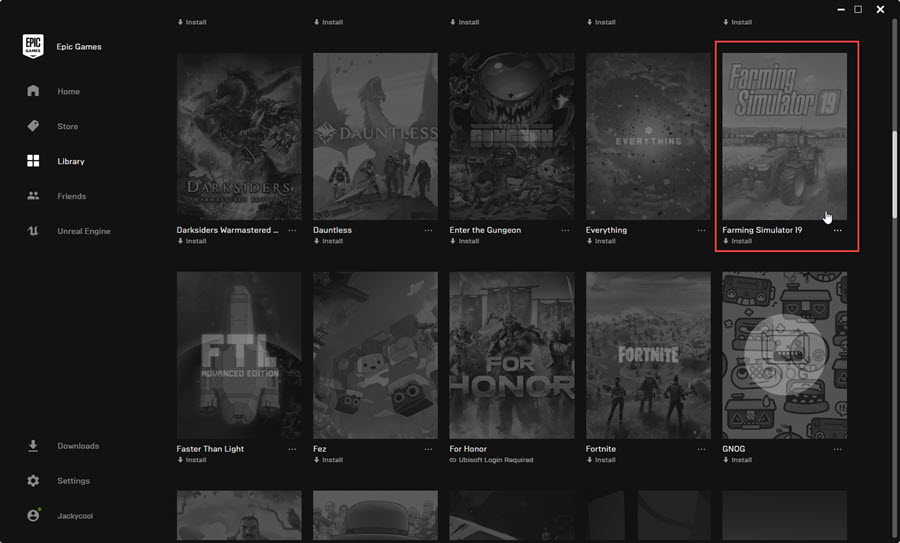The image size is (900, 543).
Task: Click the Fez cover art
Action: point(375,355)
